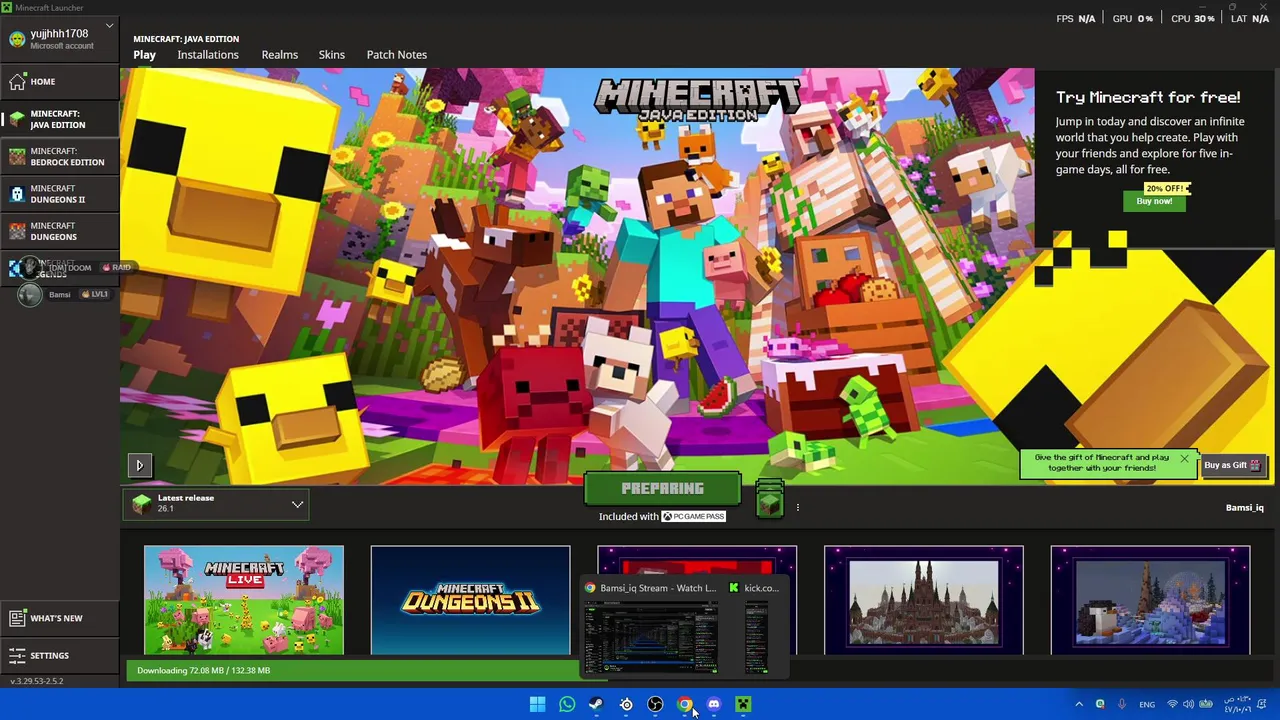This screenshot has width=1280, height=720.
Task: Switch to the Play tab
Action: 144,55
